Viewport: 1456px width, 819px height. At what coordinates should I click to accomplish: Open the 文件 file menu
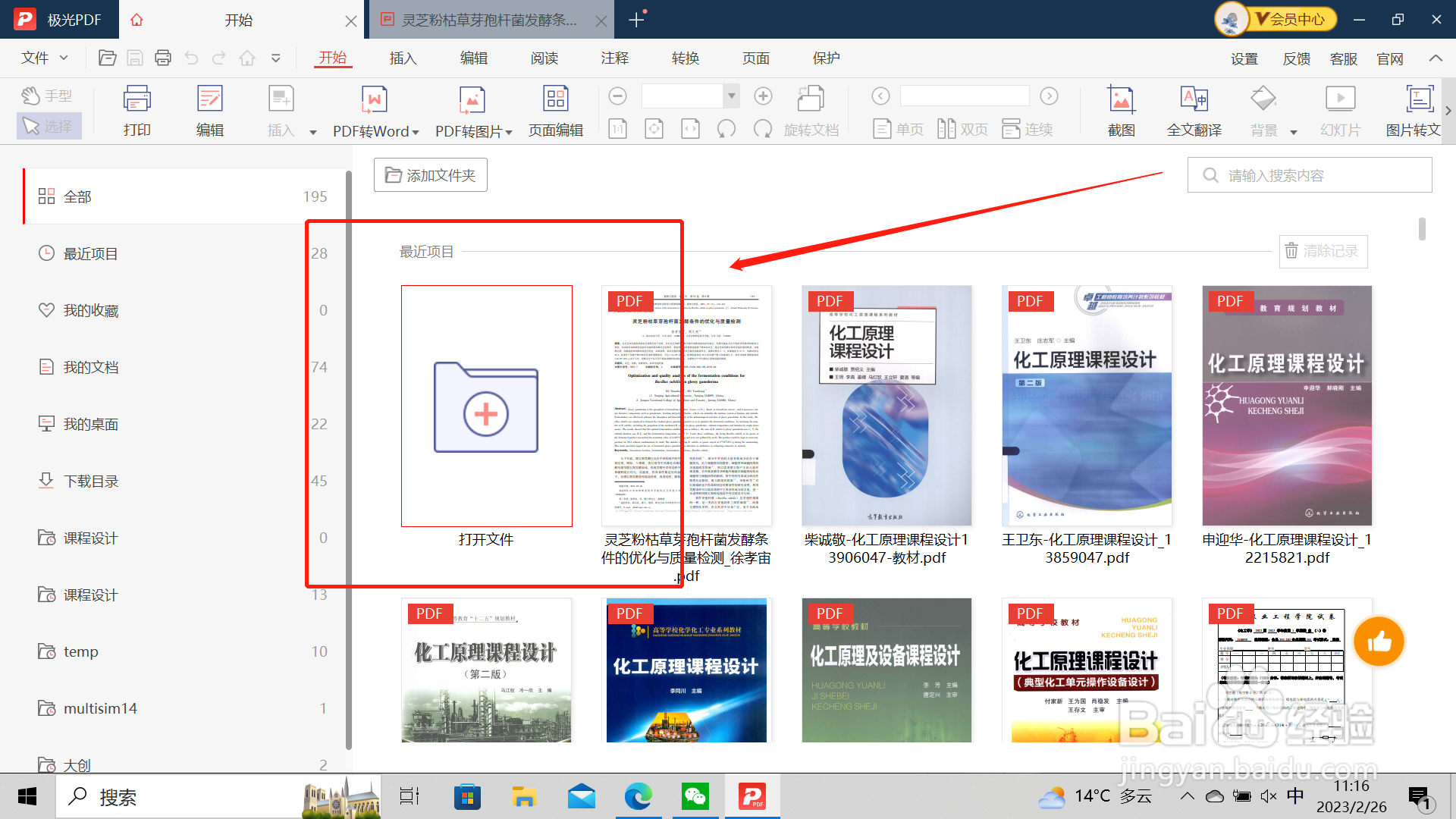coord(44,58)
